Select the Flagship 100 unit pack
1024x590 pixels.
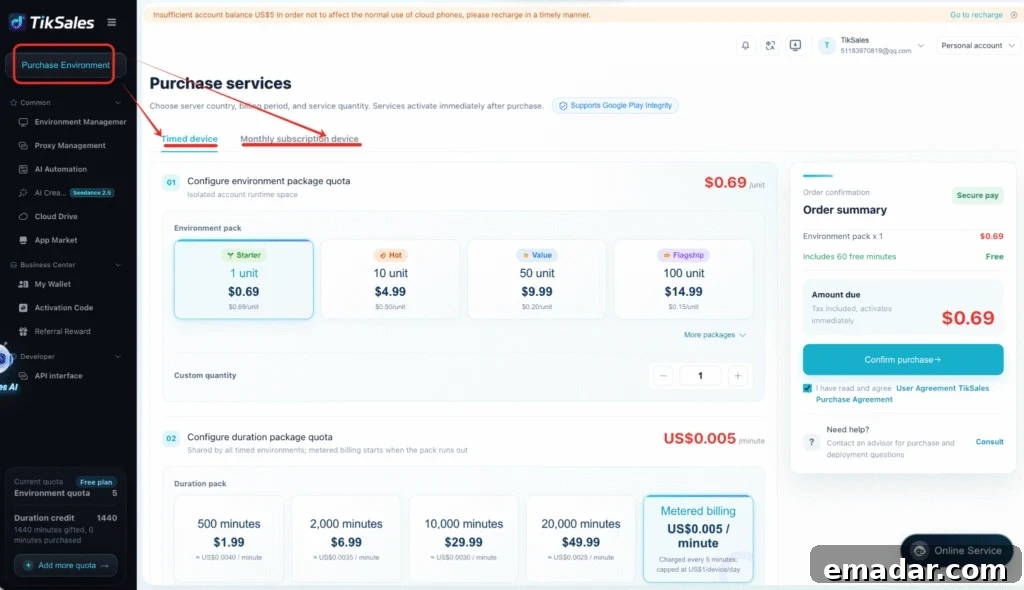click(683, 280)
